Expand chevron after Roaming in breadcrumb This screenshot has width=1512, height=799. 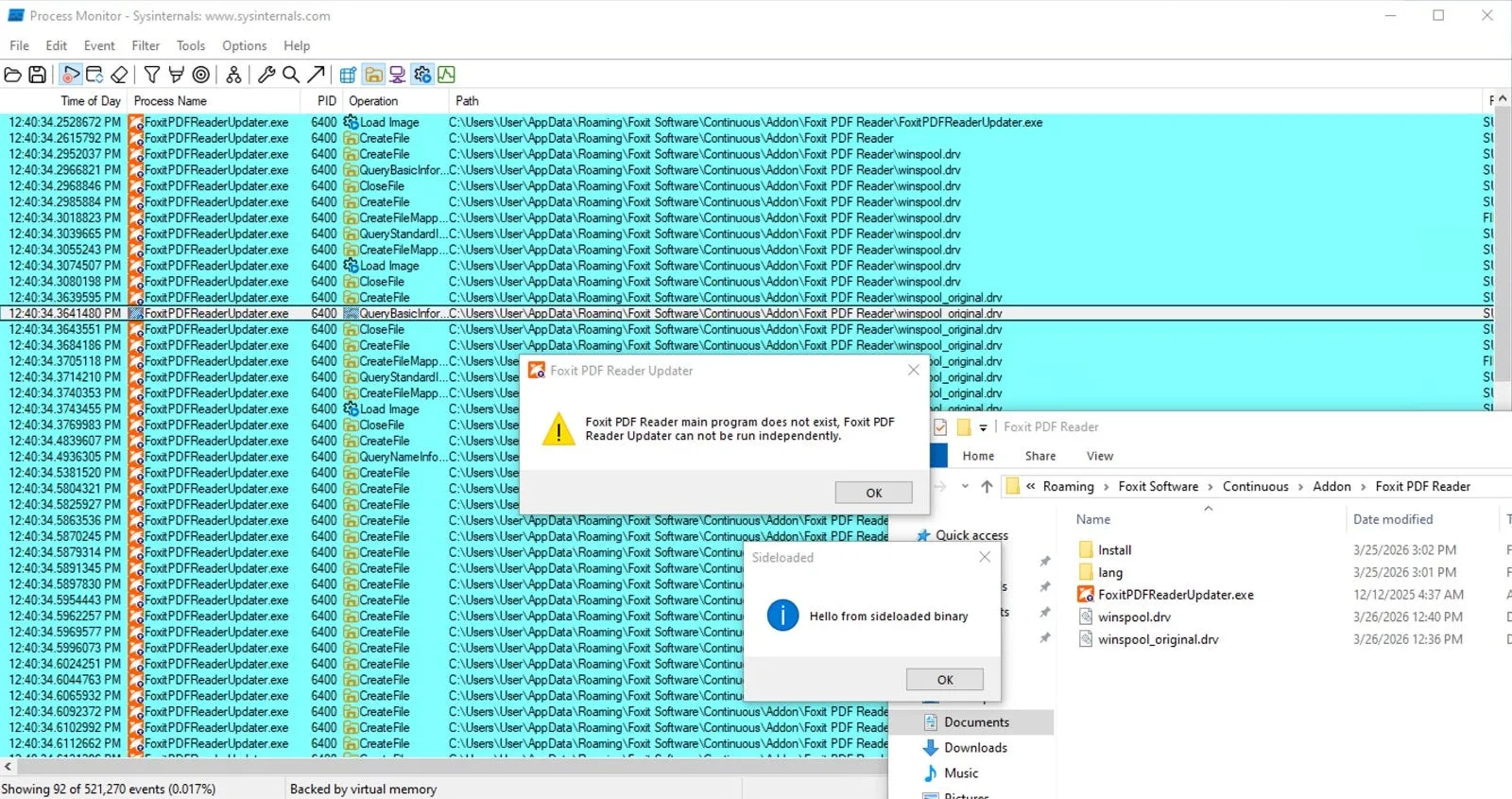point(1107,487)
